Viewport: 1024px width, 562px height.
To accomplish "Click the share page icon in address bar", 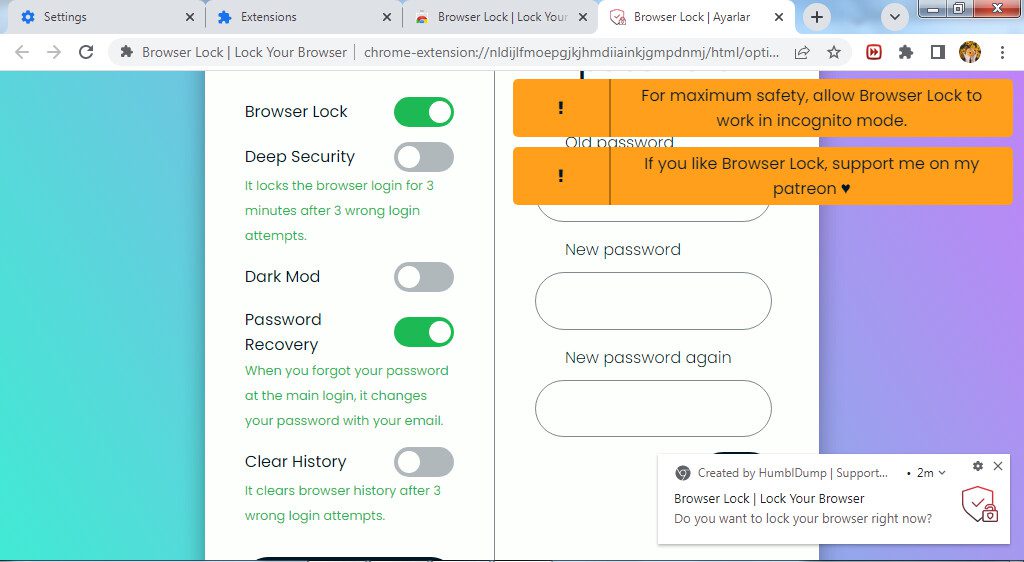I will tap(802, 52).
